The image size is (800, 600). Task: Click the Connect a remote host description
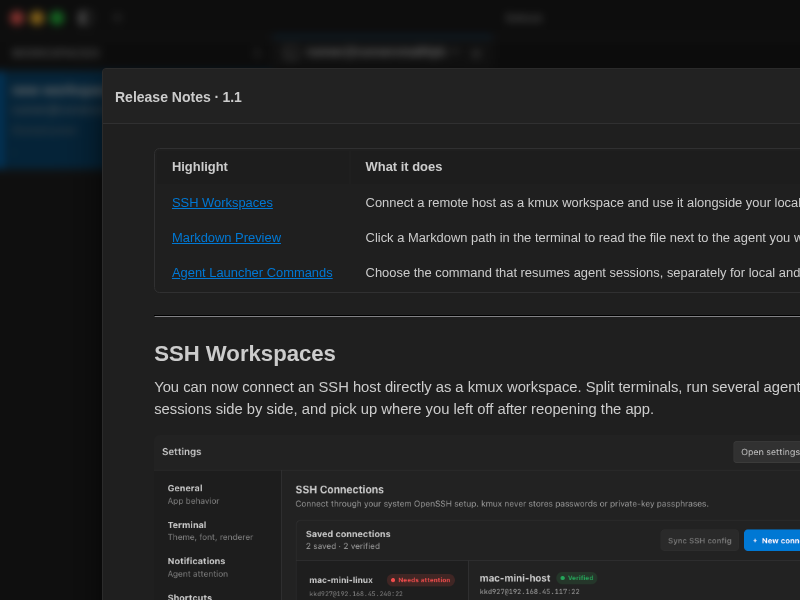(x=582, y=203)
